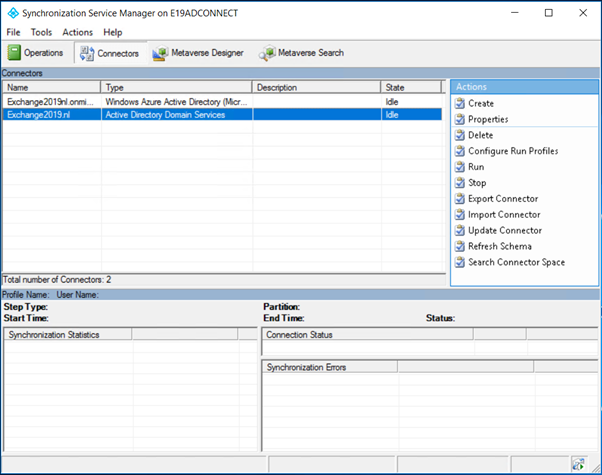Sort connectors by State column header
602x475 pixels.
point(411,87)
